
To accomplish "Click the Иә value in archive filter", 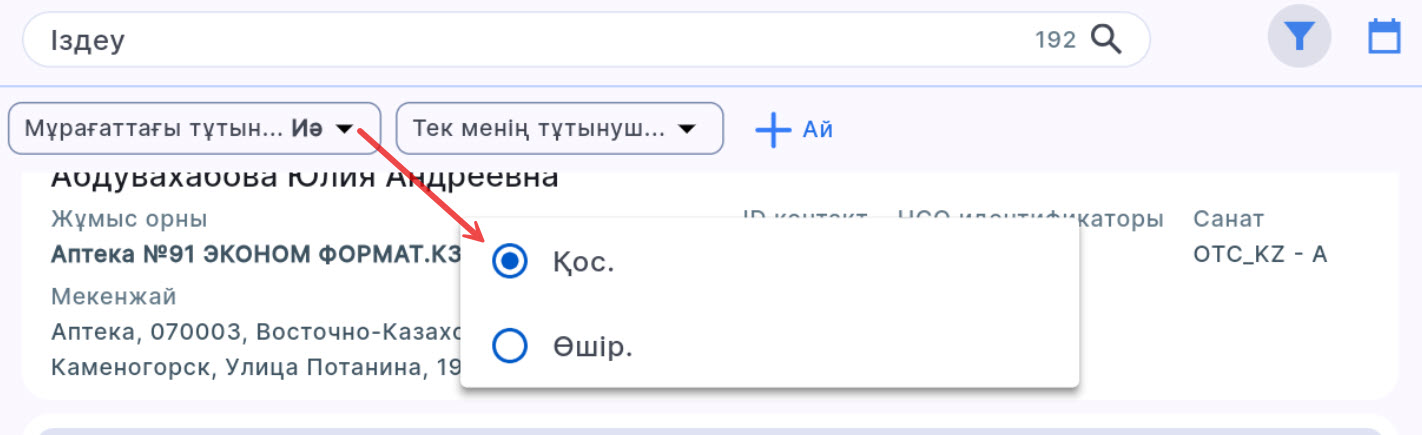I will click(x=307, y=129).
